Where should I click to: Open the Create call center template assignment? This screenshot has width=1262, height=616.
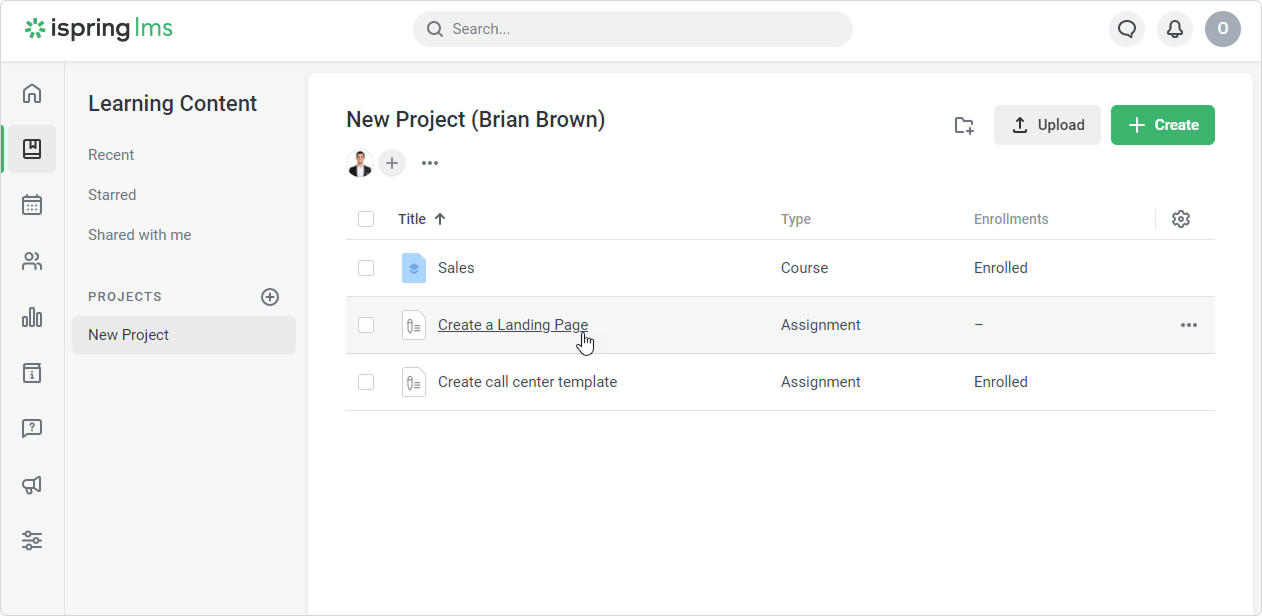pos(527,382)
